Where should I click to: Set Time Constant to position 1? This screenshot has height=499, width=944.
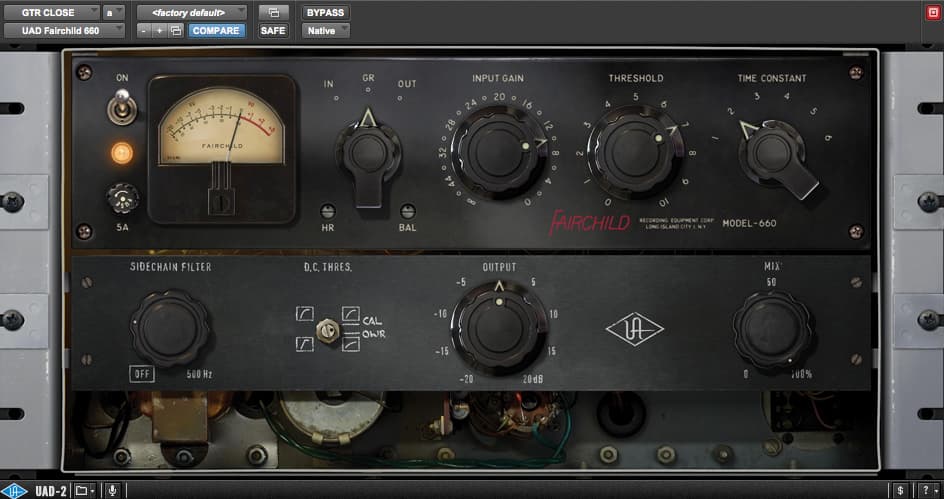(716, 139)
